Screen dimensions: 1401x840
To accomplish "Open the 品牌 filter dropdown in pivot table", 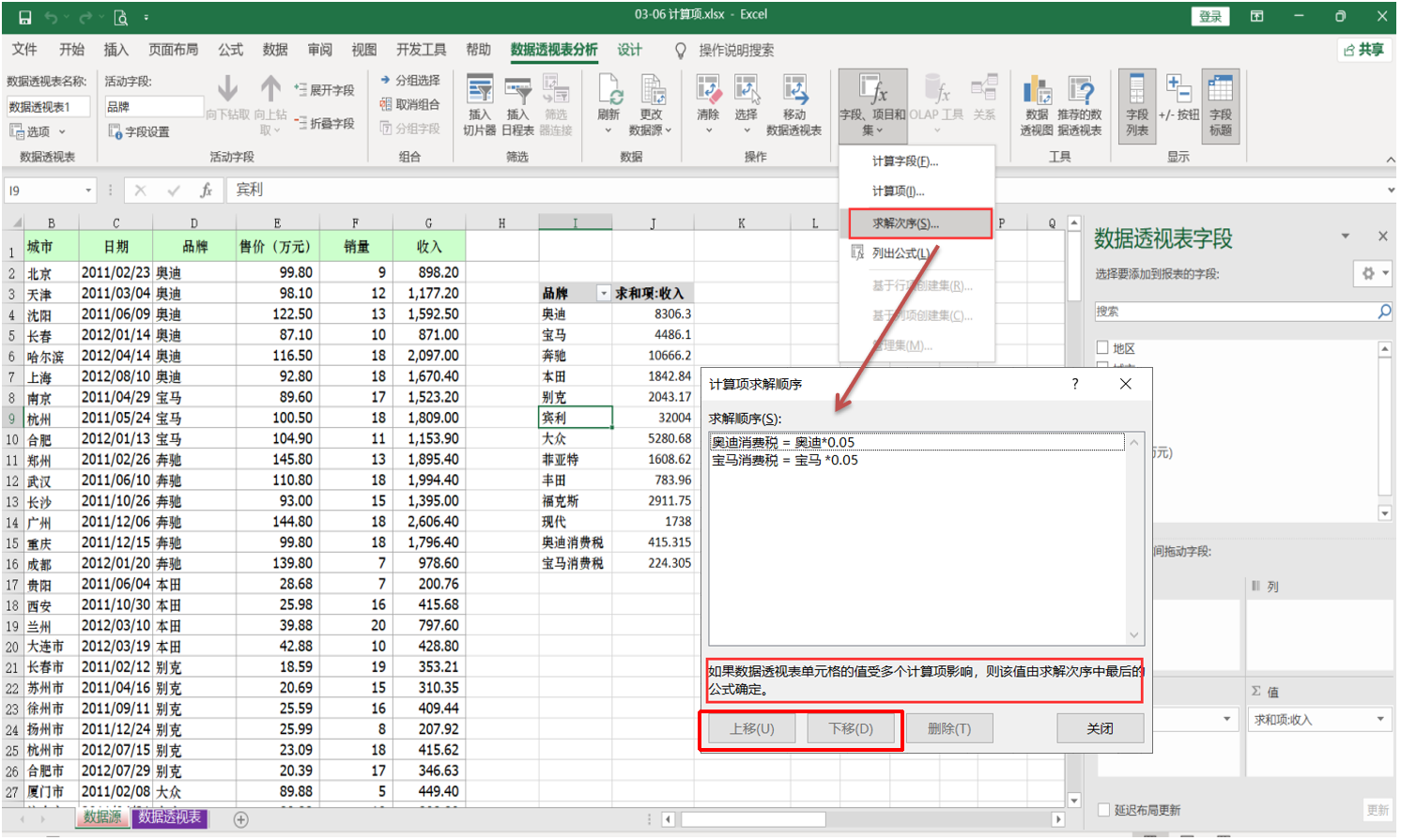I will pyautogui.click(x=604, y=294).
